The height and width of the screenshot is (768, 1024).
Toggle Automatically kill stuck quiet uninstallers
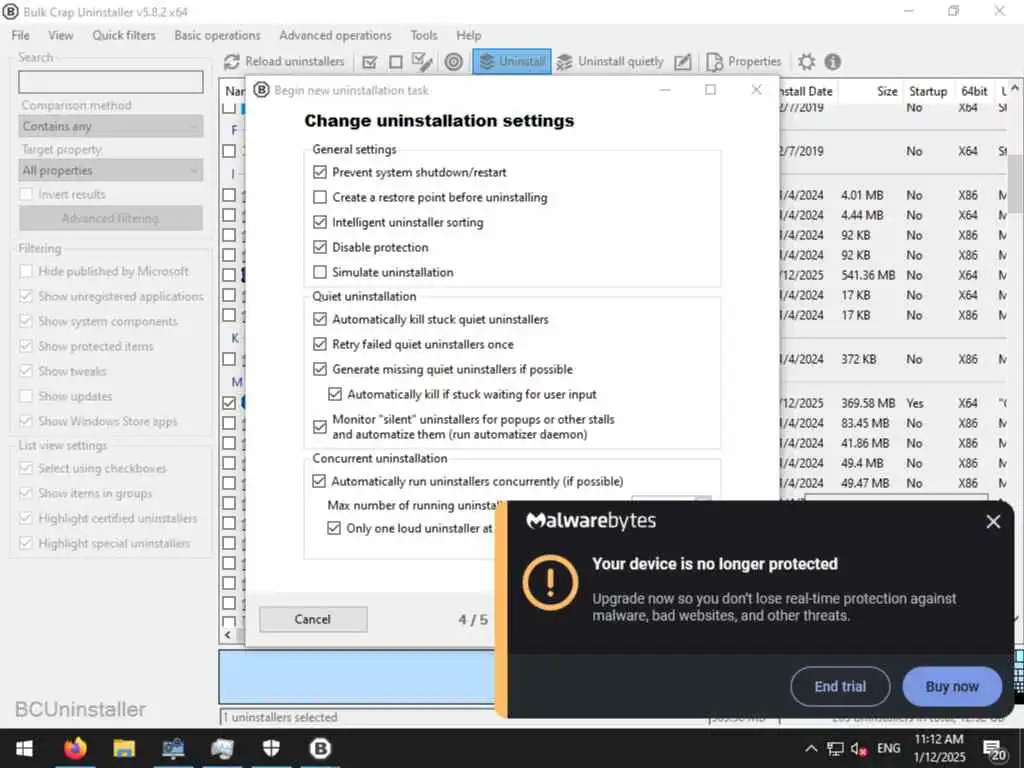click(320, 319)
